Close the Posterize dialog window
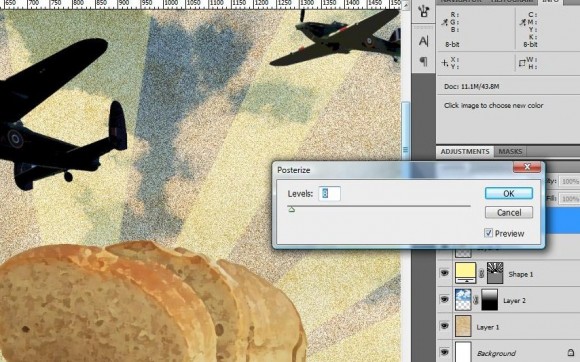This screenshot has width=580, height=362. pyautogui.click(x=527, y=168)
